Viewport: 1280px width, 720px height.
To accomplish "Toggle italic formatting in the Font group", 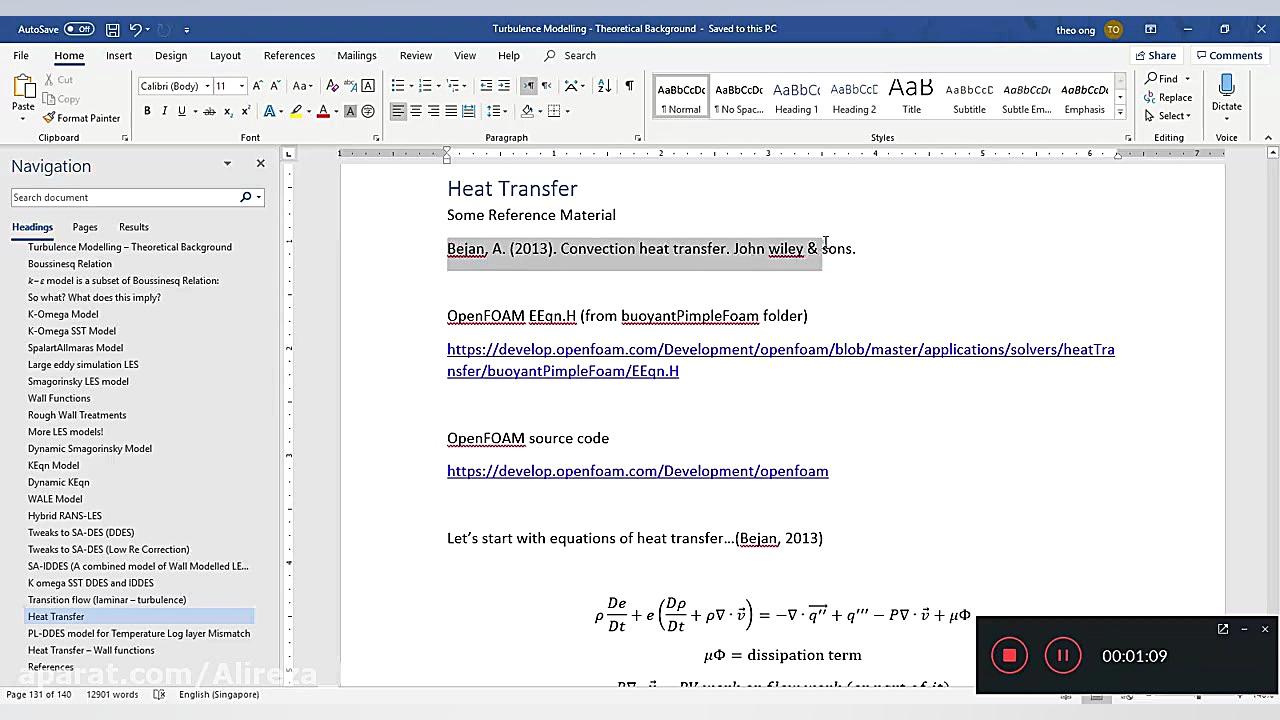I will 164,111.
